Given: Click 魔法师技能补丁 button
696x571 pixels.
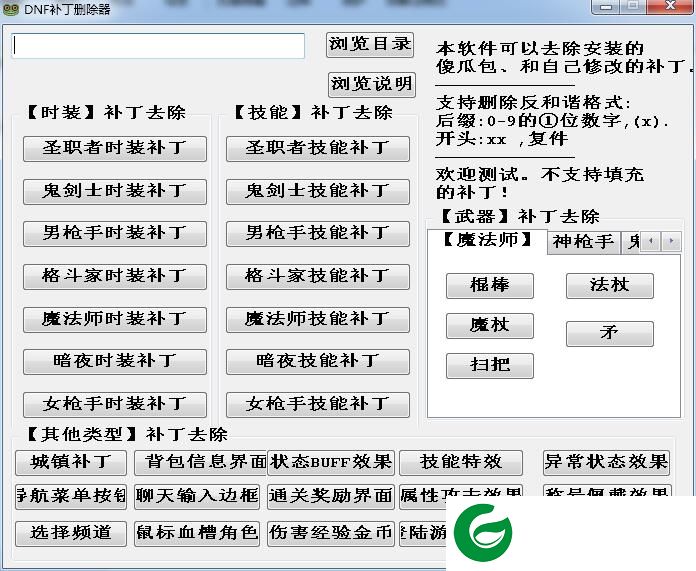Looking at the screenshot, I should (x=317, y=320).
